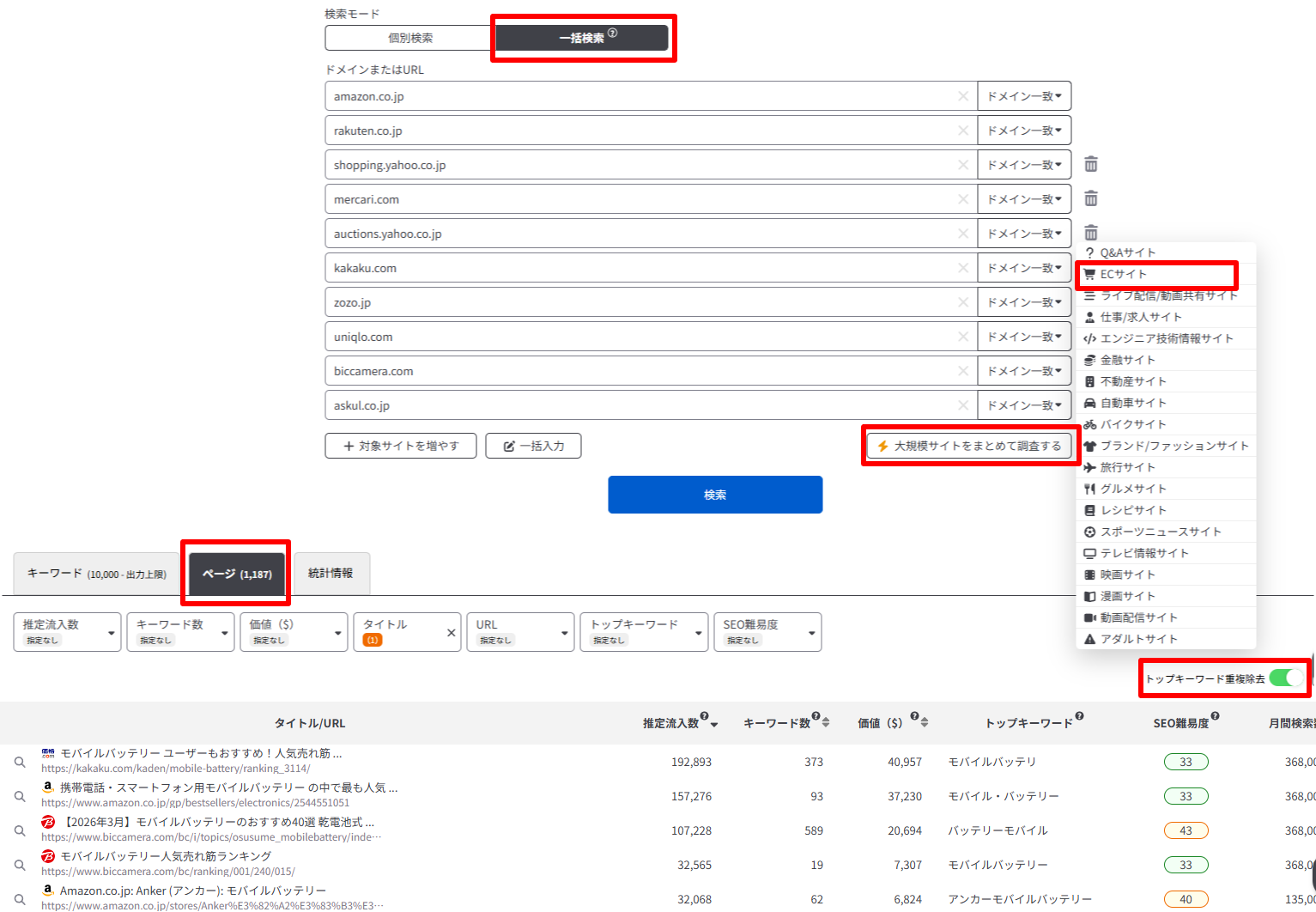Select 一括検索 search mode

[x=582, y=38]
